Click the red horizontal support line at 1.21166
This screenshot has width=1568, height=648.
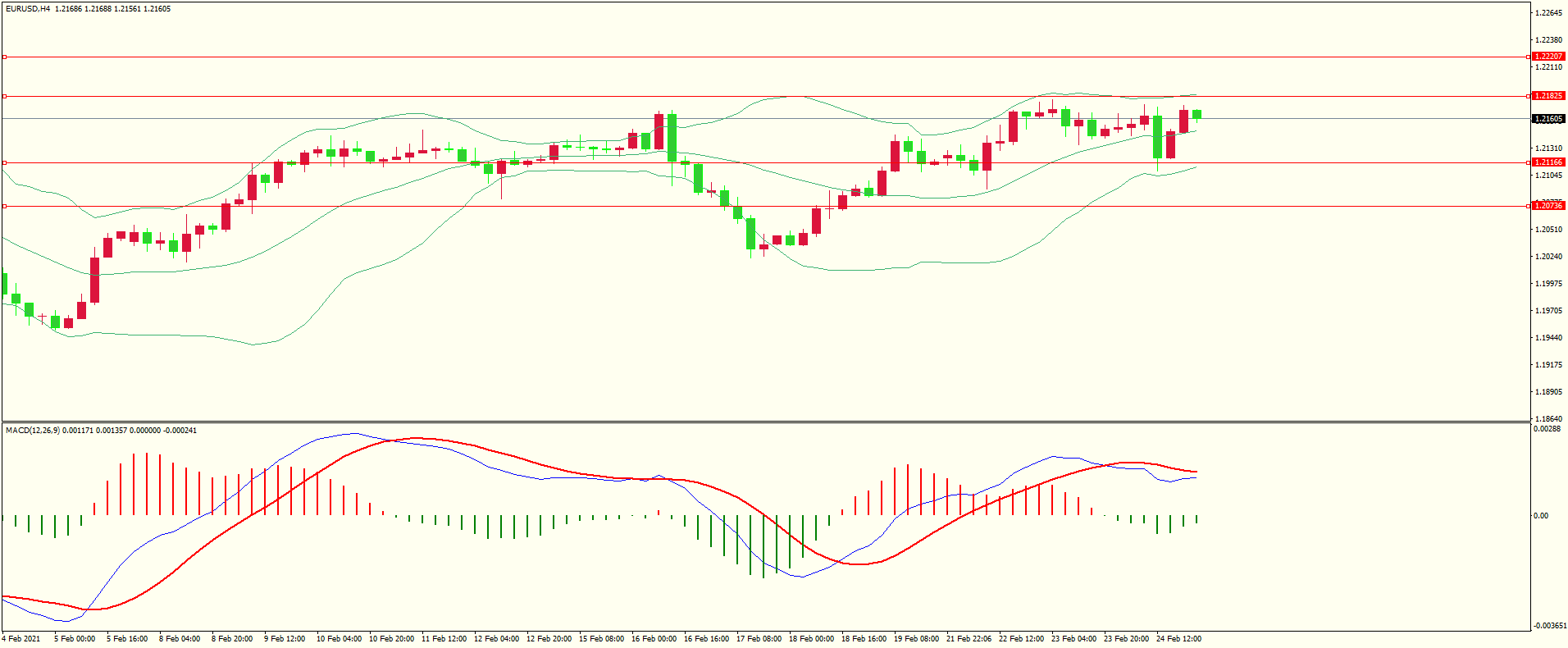765,162
